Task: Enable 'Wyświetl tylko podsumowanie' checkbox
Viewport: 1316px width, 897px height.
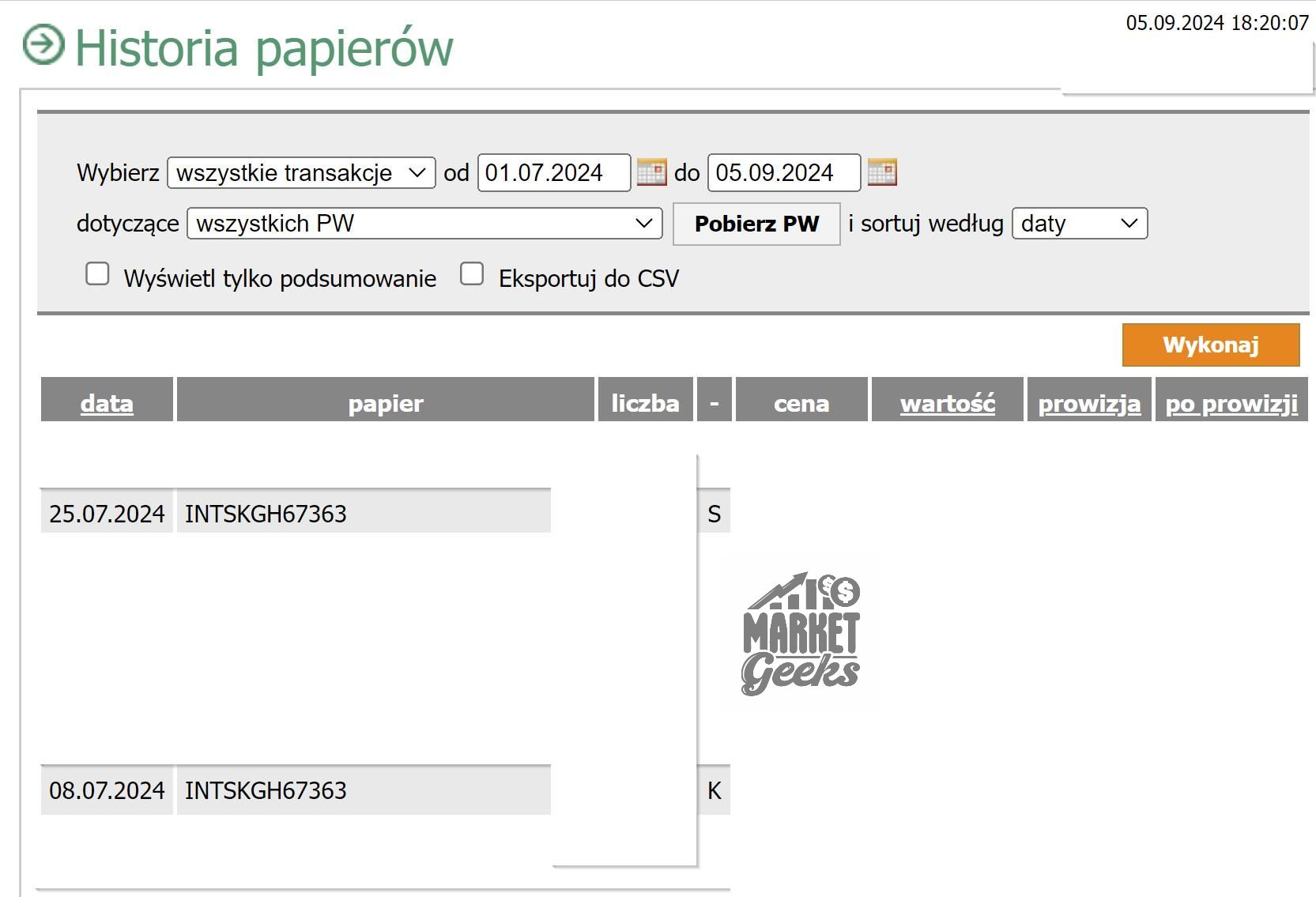Action: [x=97, y=274]
